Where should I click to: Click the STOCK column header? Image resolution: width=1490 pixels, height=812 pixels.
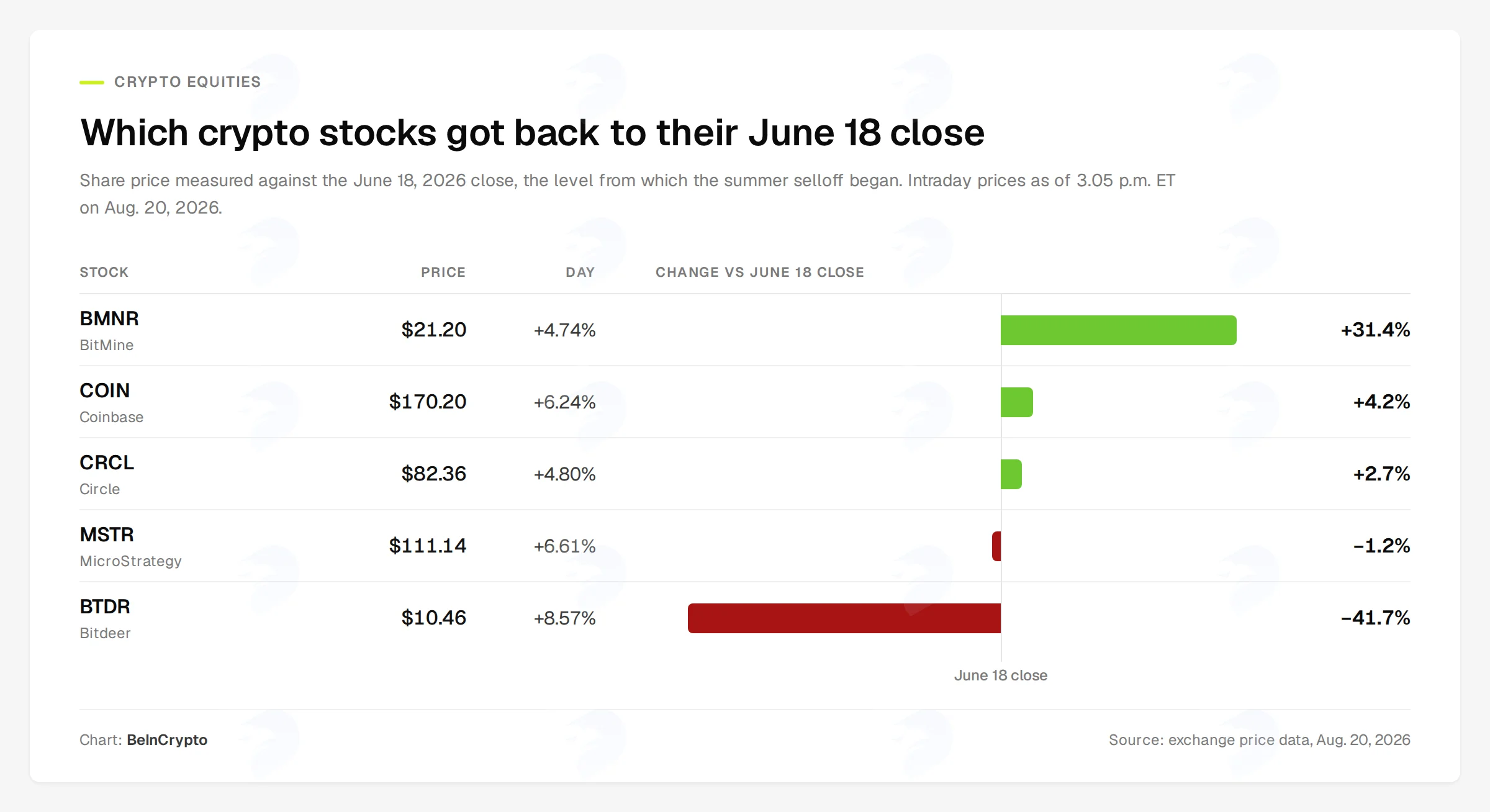pos(104,272)
